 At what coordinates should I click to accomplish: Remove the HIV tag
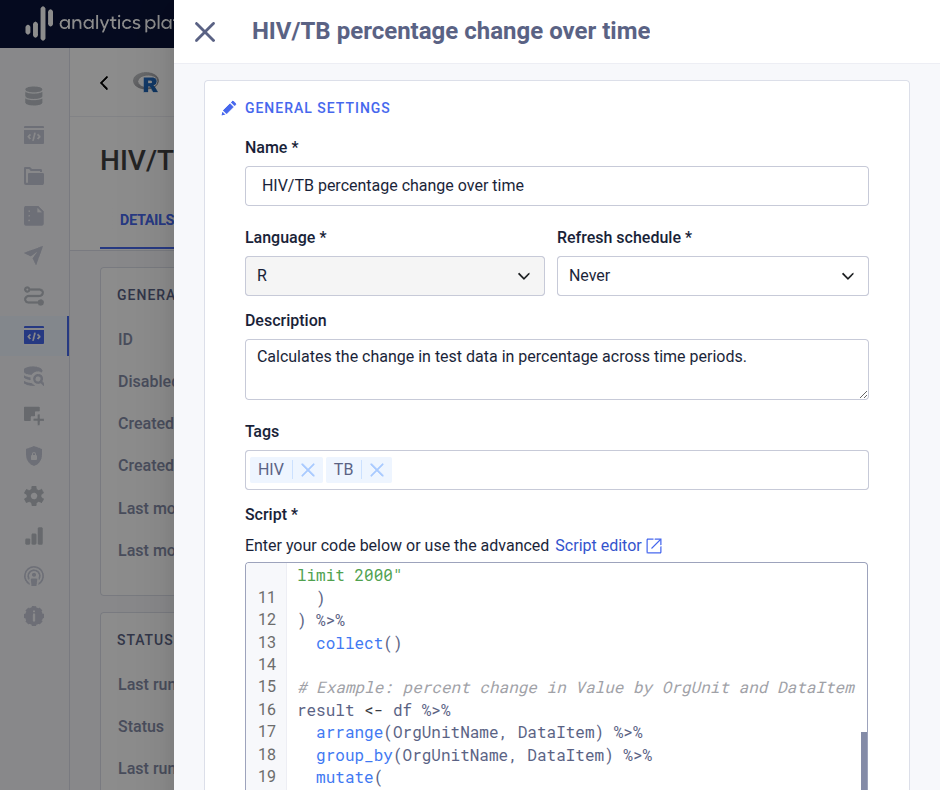pyautogui.click(x=308, y=469)
